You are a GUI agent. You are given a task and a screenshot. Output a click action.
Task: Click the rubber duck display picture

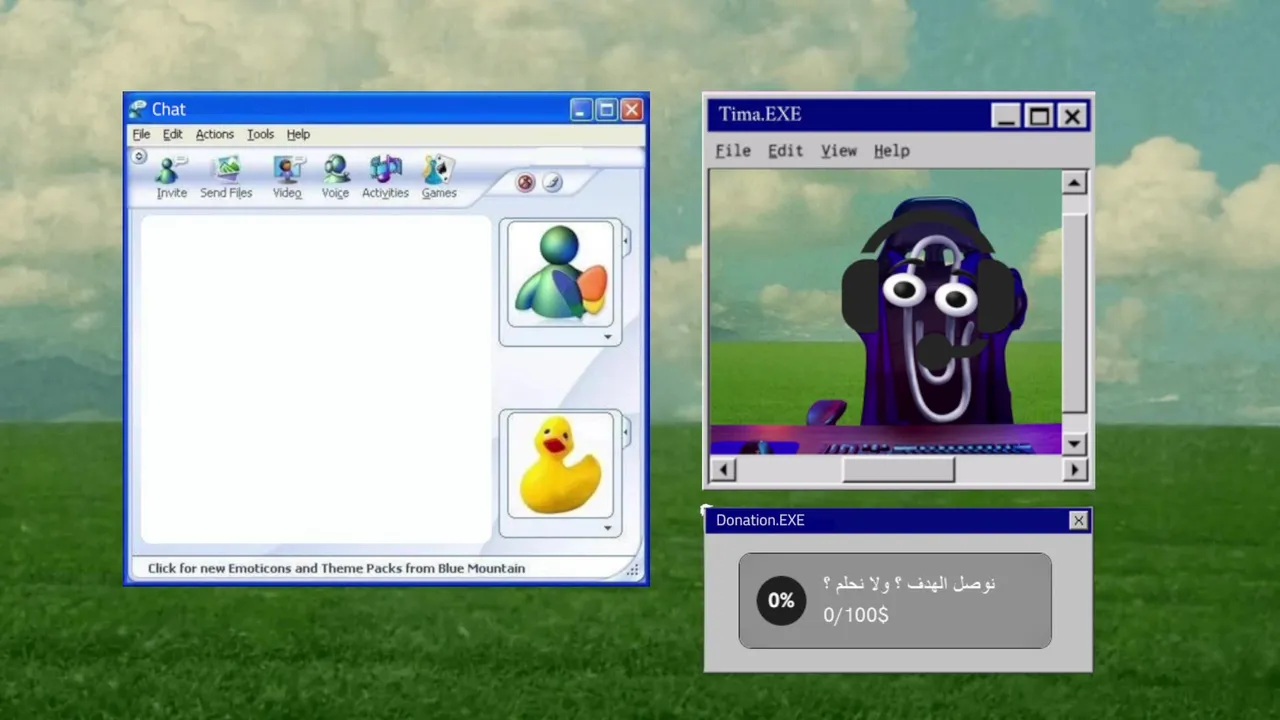560,465
